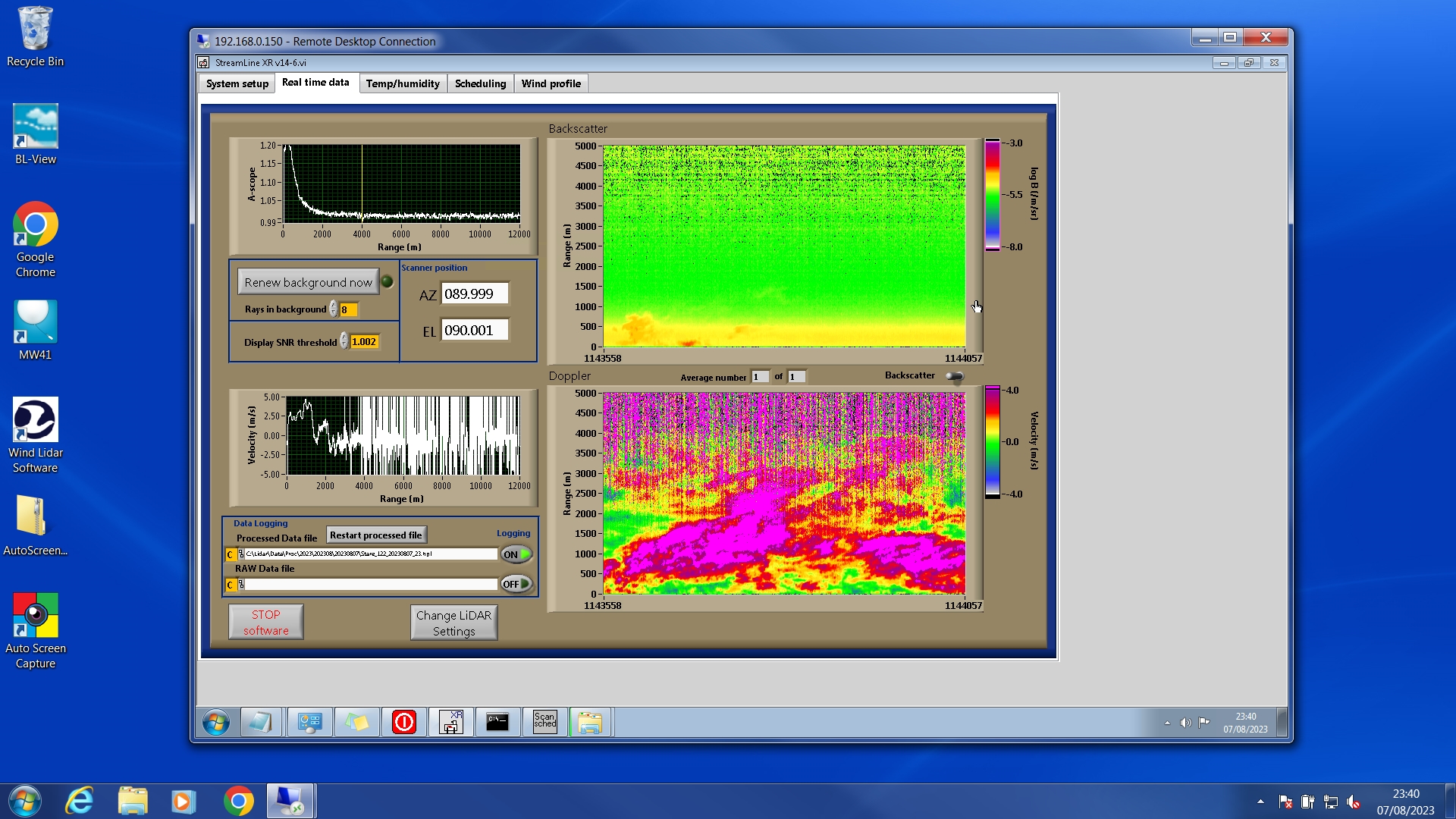The image size is (1456, 819).
Task: Open the Scan sched taskbar icon
Action: click(544, 721)
